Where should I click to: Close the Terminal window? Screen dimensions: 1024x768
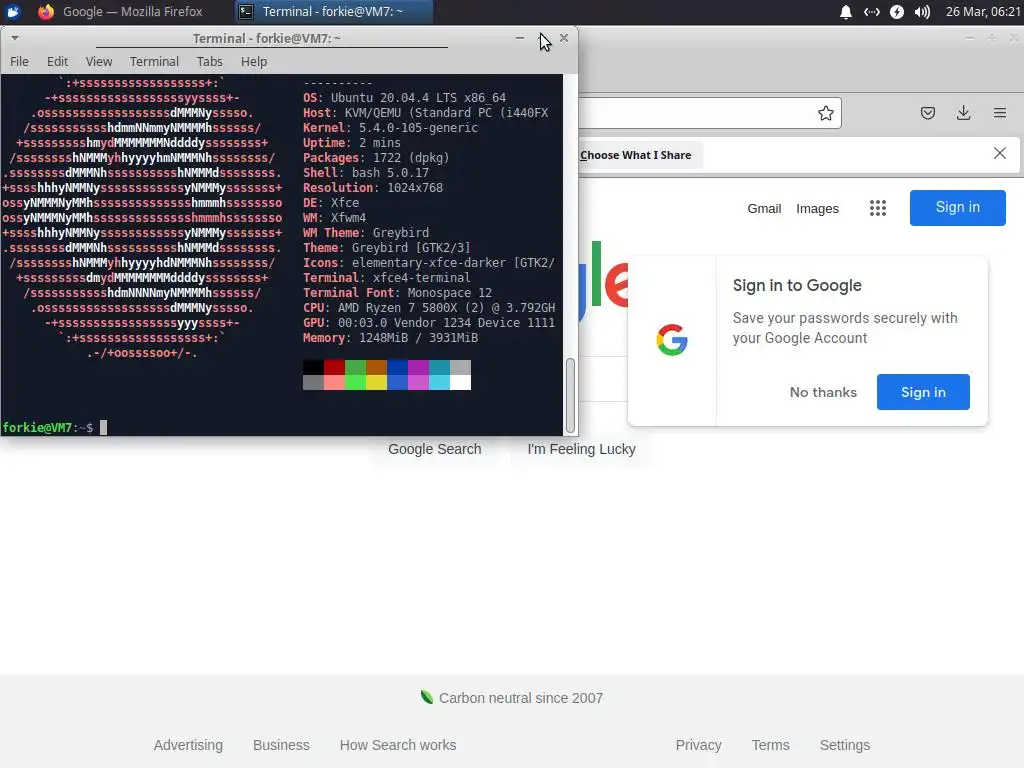click(x=564, y=38)
